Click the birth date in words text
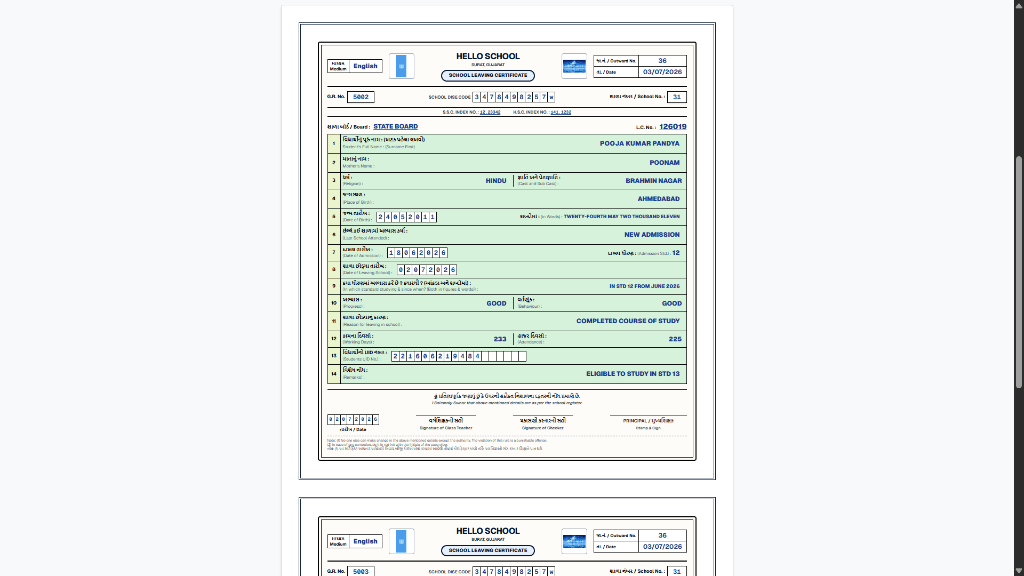Viewport: 1024px width, 576px height. [x=622, y=216]
